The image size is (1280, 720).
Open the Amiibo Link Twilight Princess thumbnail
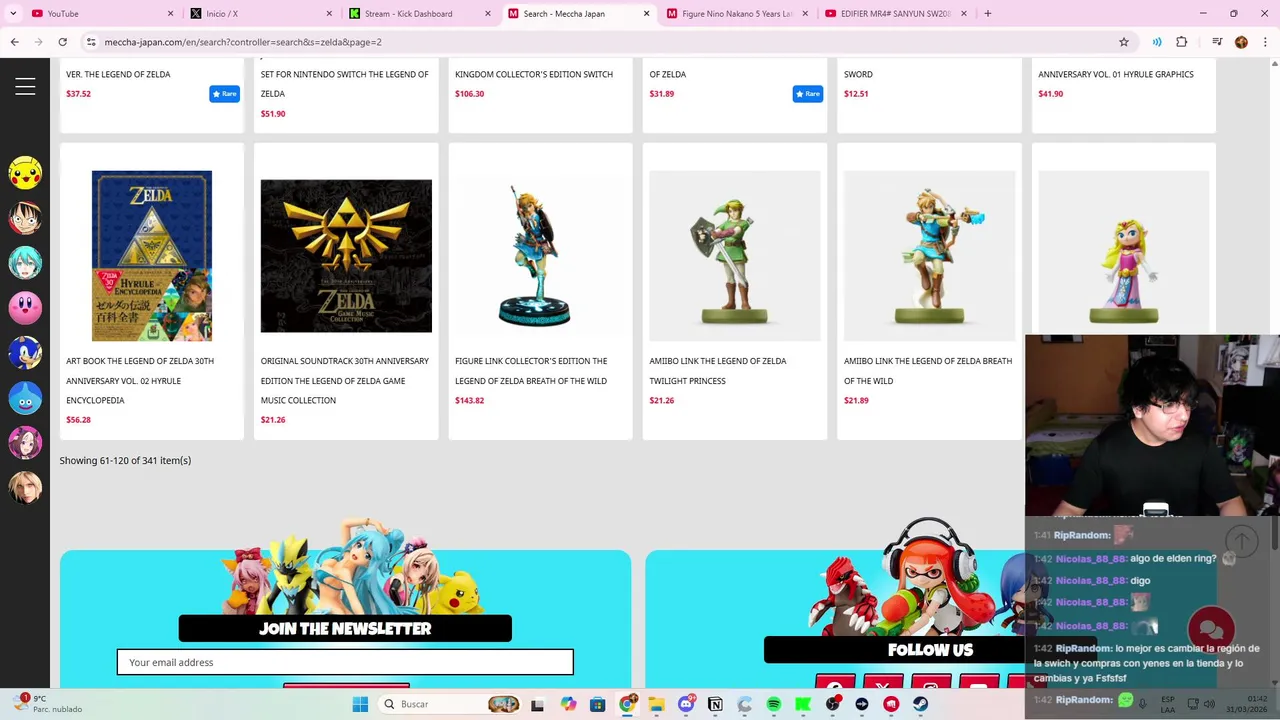[735, 256]
